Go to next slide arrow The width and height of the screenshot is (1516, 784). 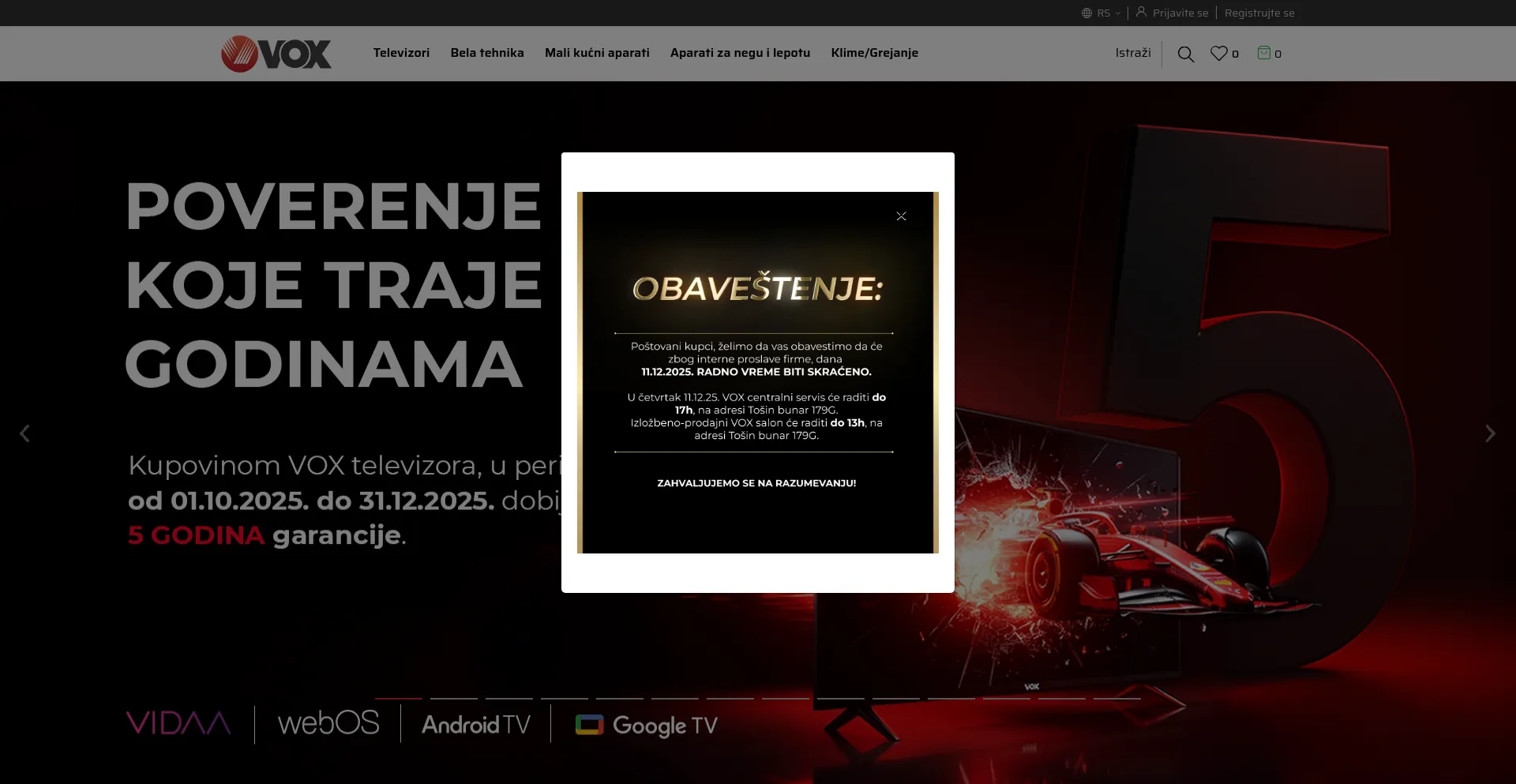click(1490, 433)
